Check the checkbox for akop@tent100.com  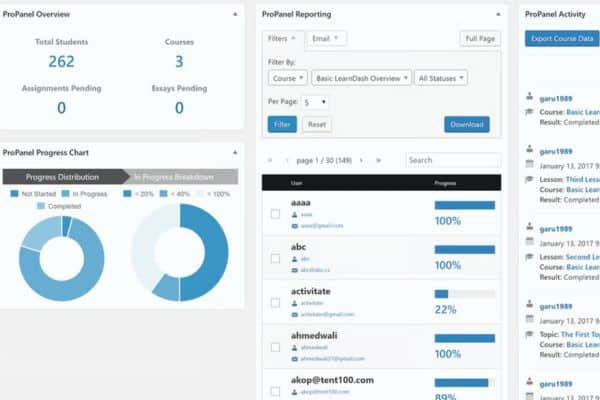[275, 392]
